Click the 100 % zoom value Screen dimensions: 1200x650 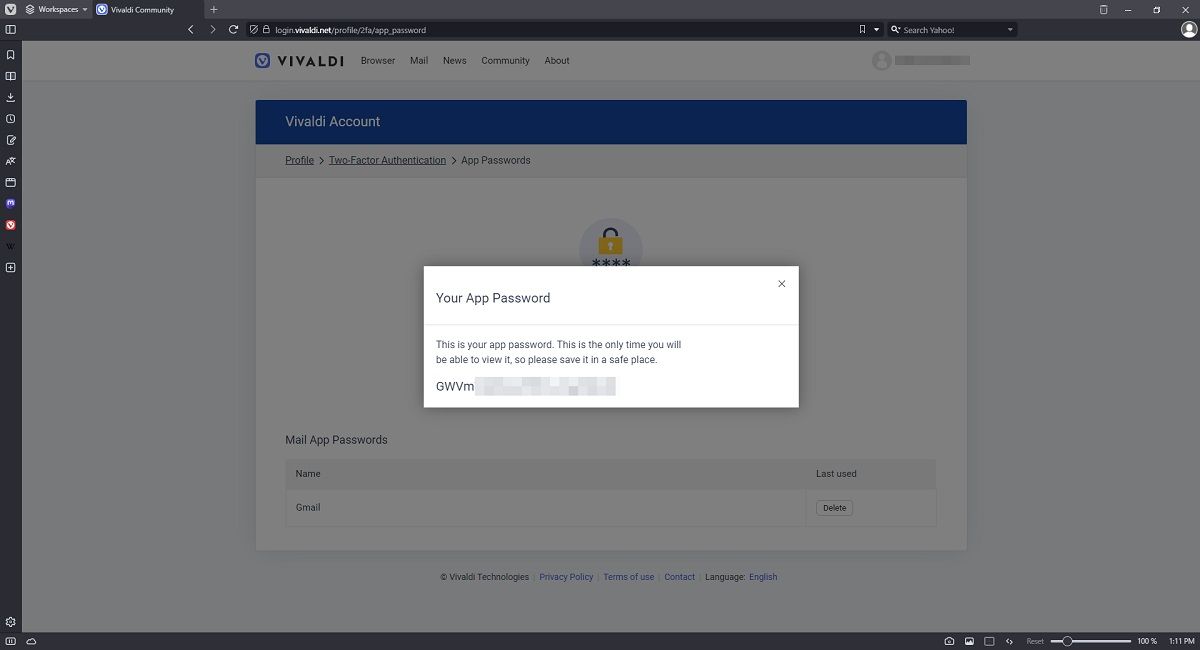1147,641
